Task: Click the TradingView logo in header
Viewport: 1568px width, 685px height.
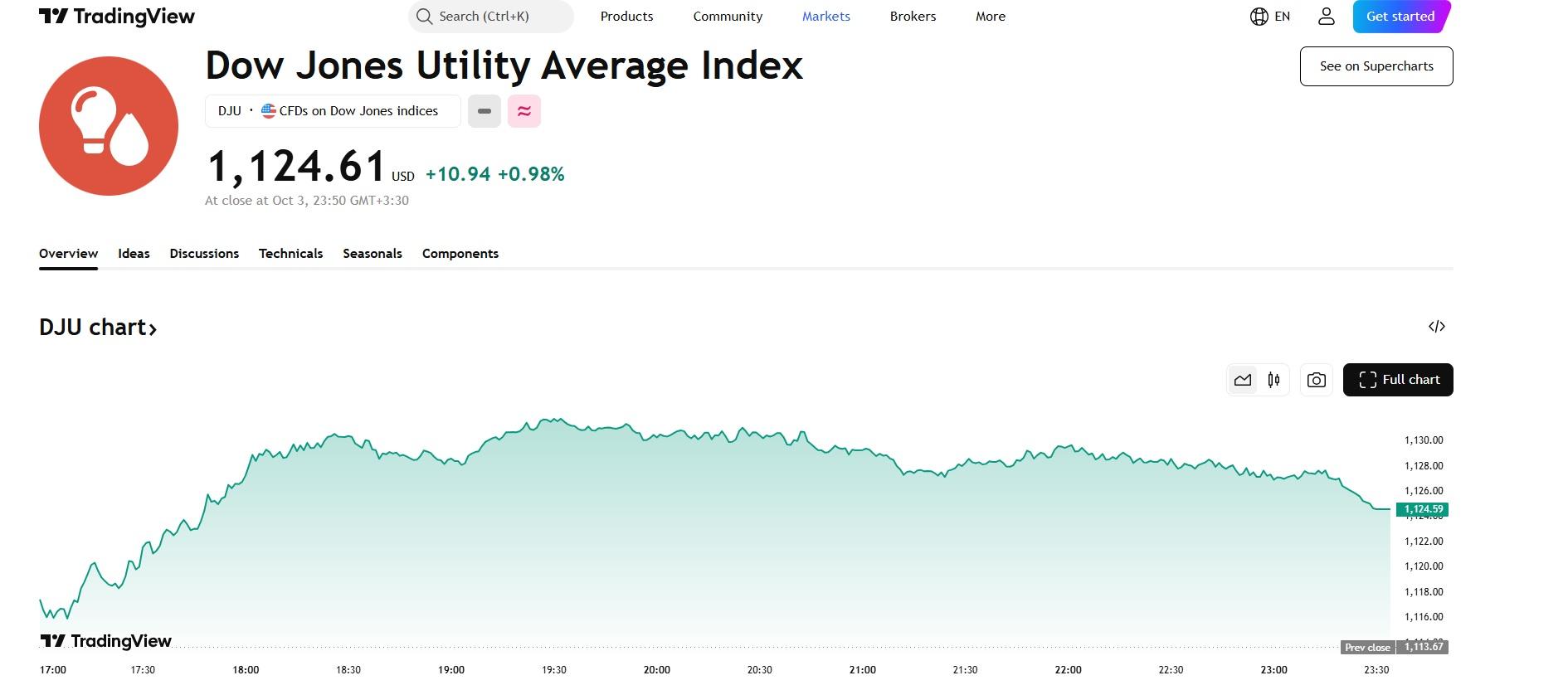Action: pyautogui.click(x=116, y=17)
